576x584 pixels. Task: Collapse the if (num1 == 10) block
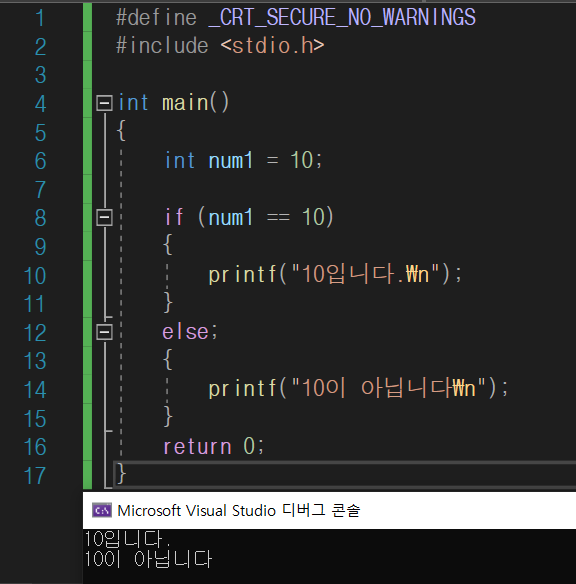pos(104,217)
